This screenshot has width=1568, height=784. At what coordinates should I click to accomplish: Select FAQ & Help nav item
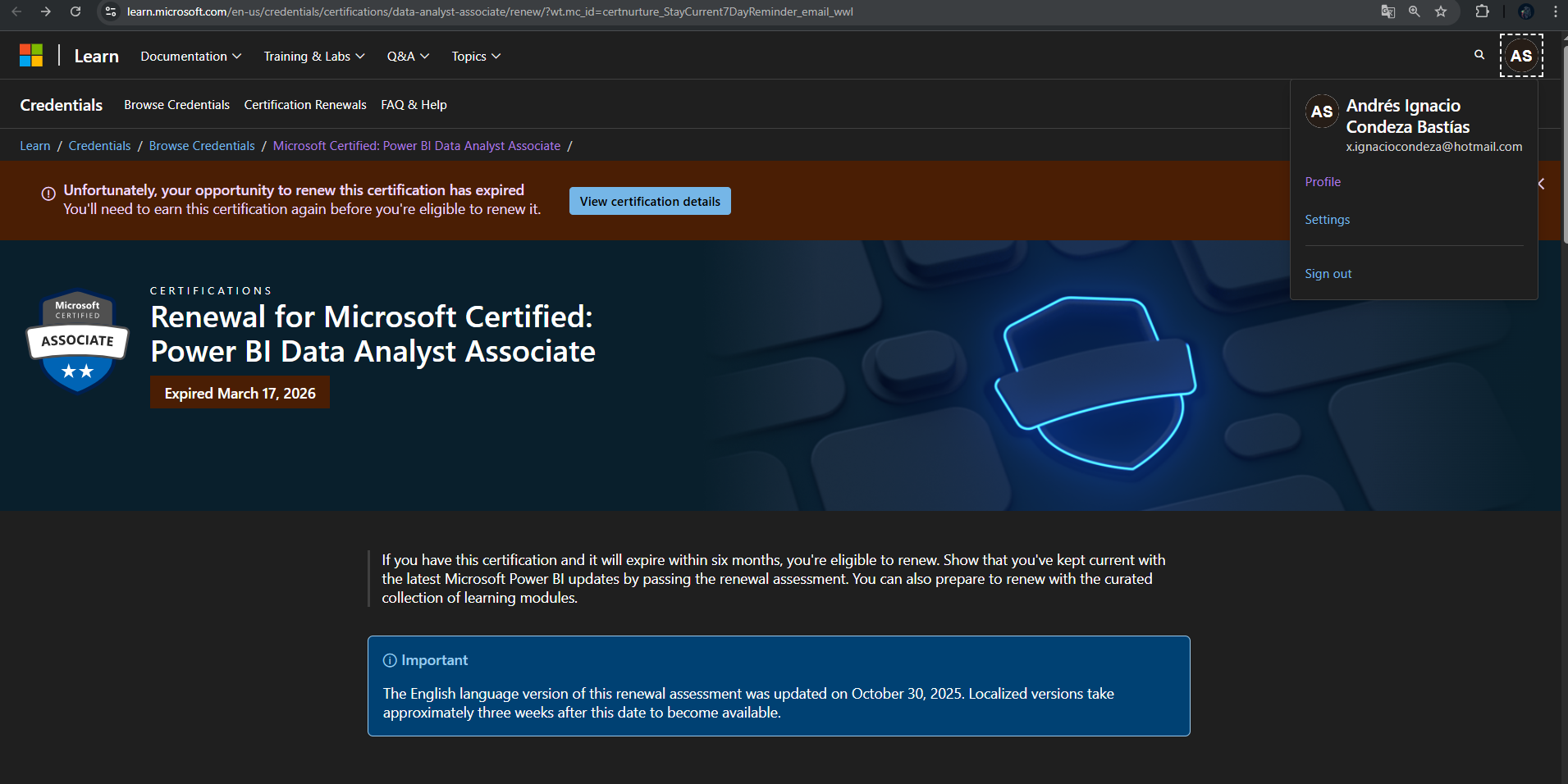[x=414, y=105]
